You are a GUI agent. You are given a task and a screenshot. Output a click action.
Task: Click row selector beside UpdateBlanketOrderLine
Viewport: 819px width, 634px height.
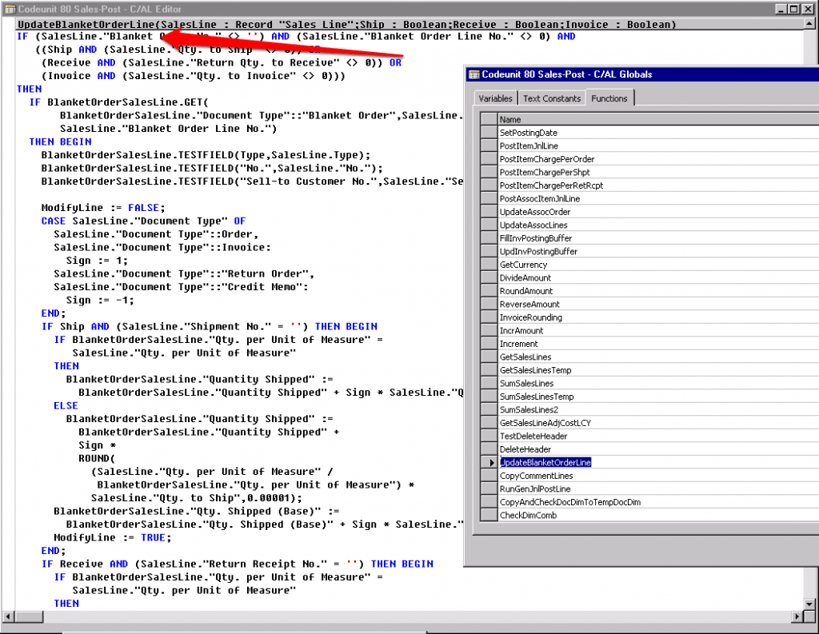(x=489, y=462)
